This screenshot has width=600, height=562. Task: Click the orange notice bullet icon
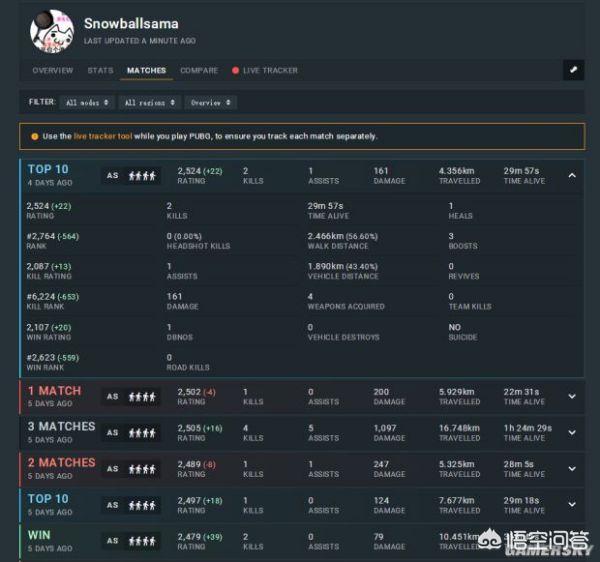[35, 137]
